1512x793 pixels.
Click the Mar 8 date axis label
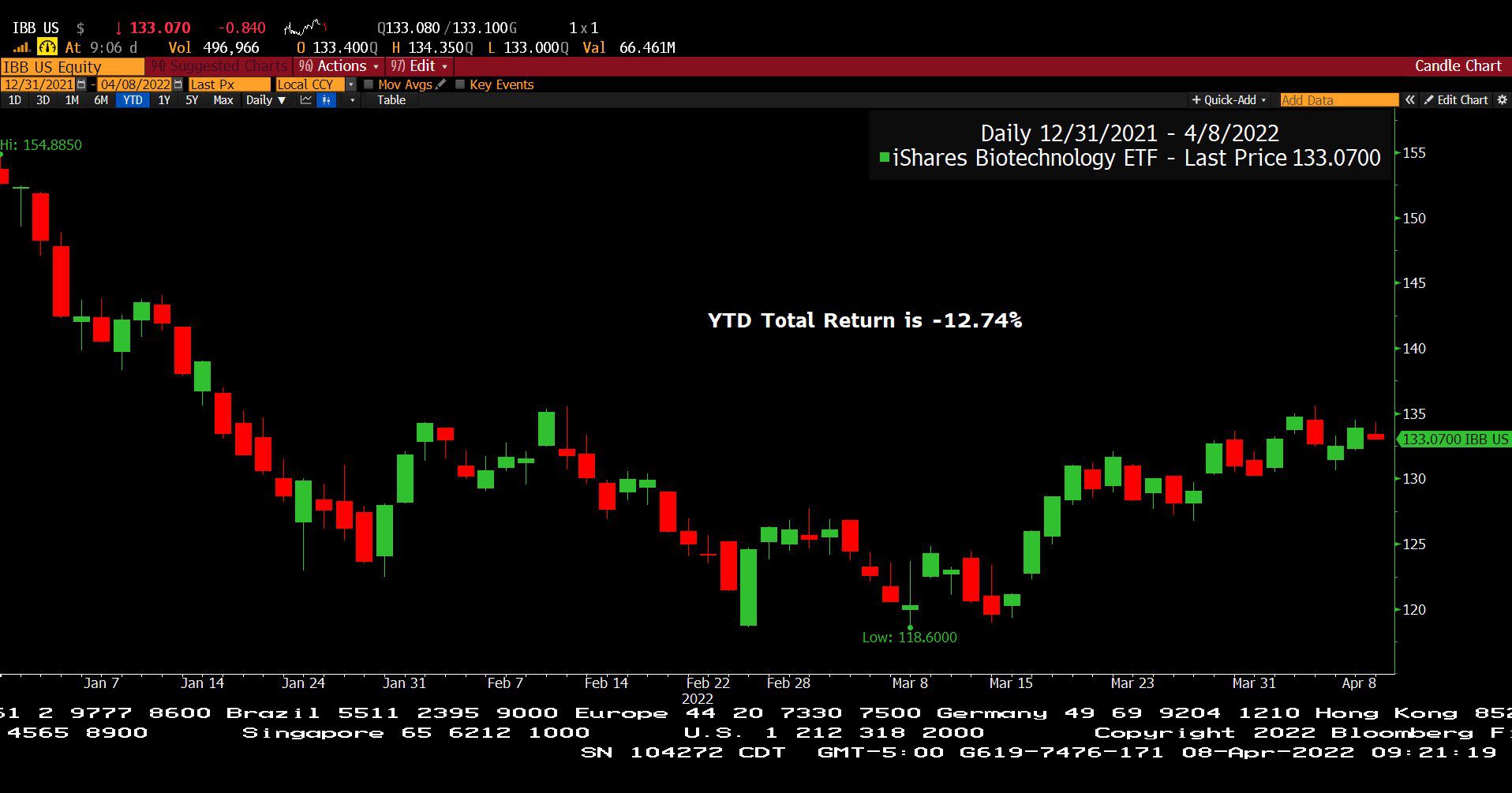[910, 683]
